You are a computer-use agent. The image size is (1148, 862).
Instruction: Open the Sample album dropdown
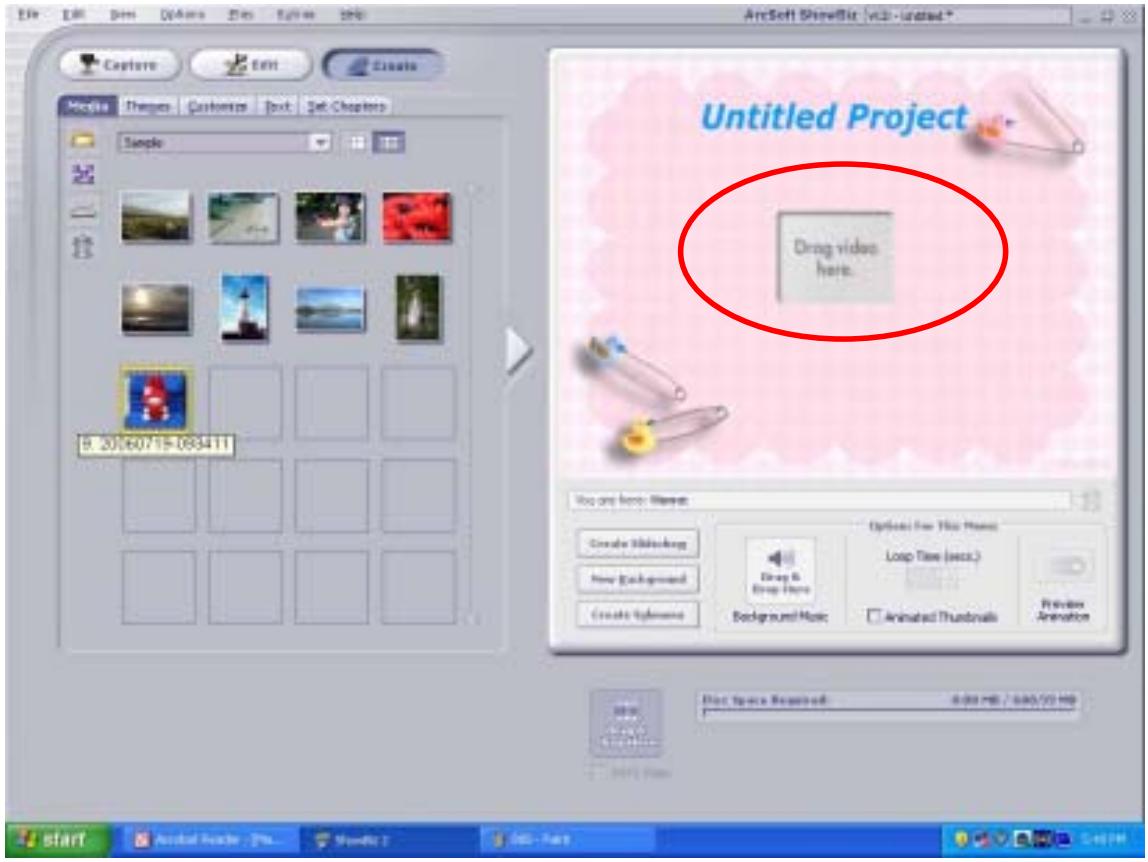click(325, 143)
